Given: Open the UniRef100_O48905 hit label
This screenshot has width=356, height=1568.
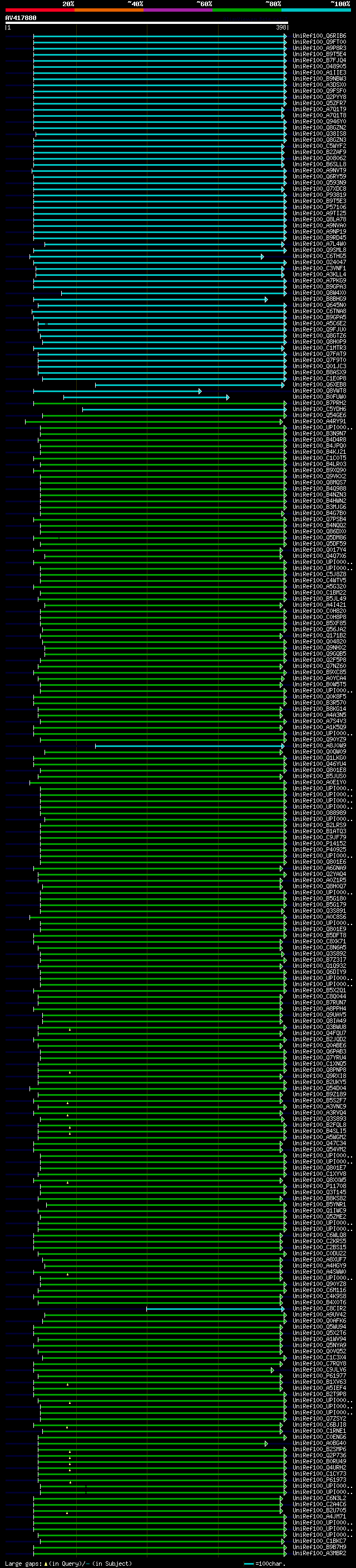Looking at the screenshot, I should [x=319, y=66].
